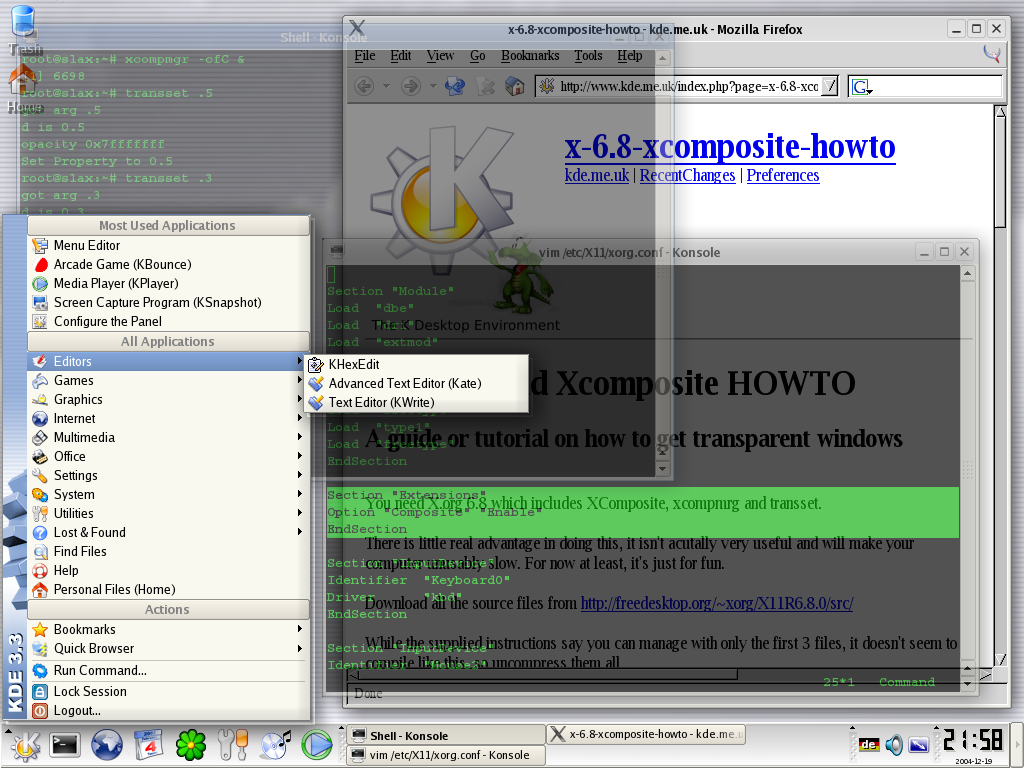Screen dimensions: 1024x768
Task: Expand the Settings submenu
Action: click(168, 475)
